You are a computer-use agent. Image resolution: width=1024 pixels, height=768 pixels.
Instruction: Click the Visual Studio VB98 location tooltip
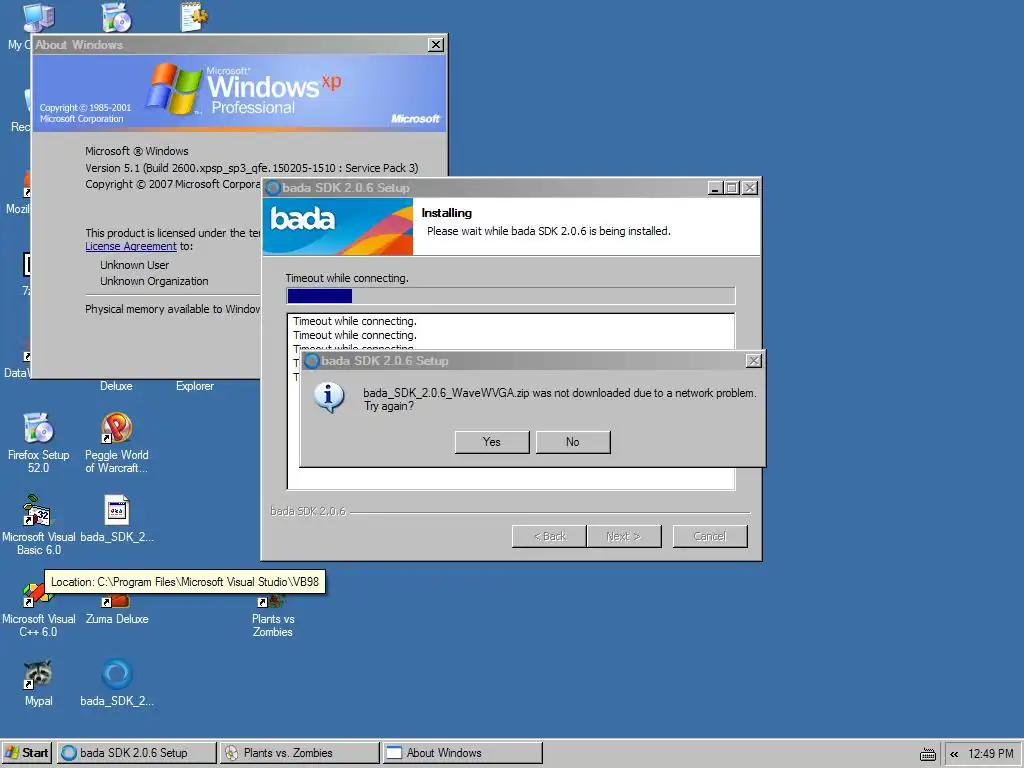185,582
